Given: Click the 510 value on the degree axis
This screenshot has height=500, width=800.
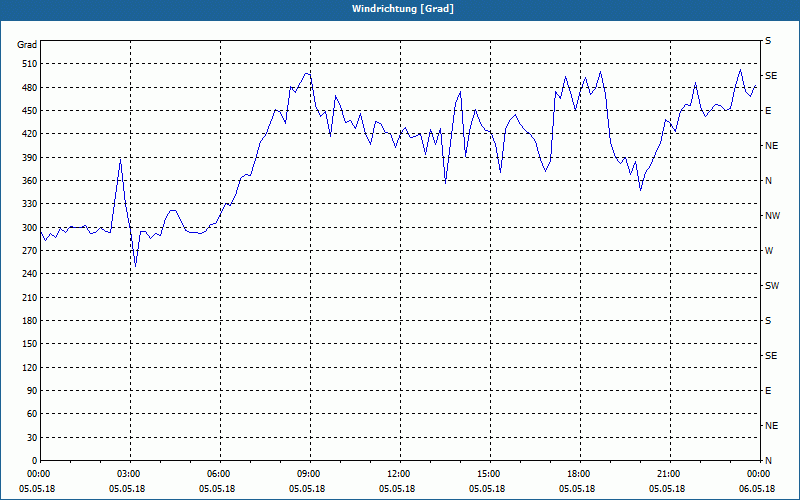Looking at the screenshot, I should coord(30,64).
